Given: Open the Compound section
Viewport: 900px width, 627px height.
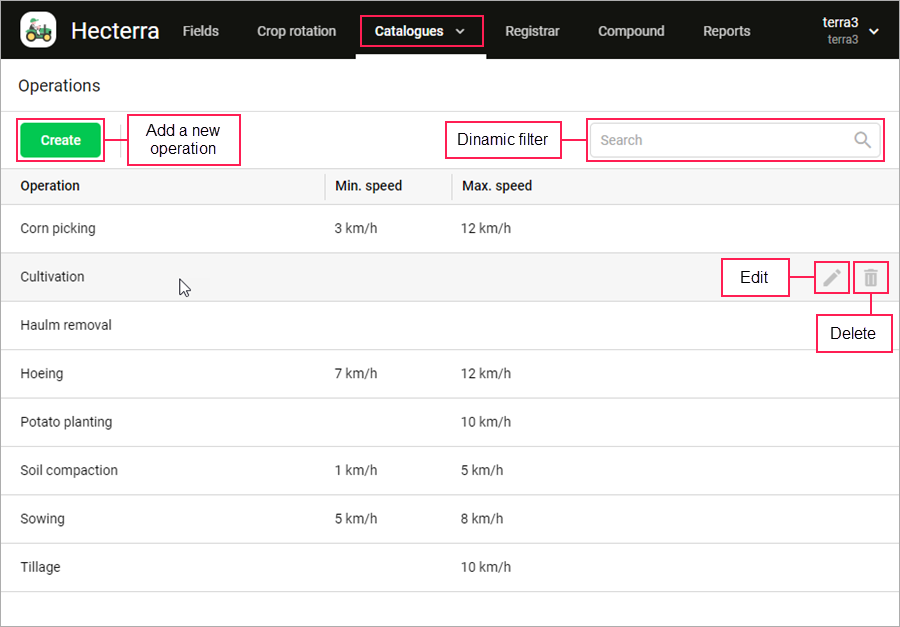Looking at the screenshot, I should pyautogui.click(x=631, y=31).
